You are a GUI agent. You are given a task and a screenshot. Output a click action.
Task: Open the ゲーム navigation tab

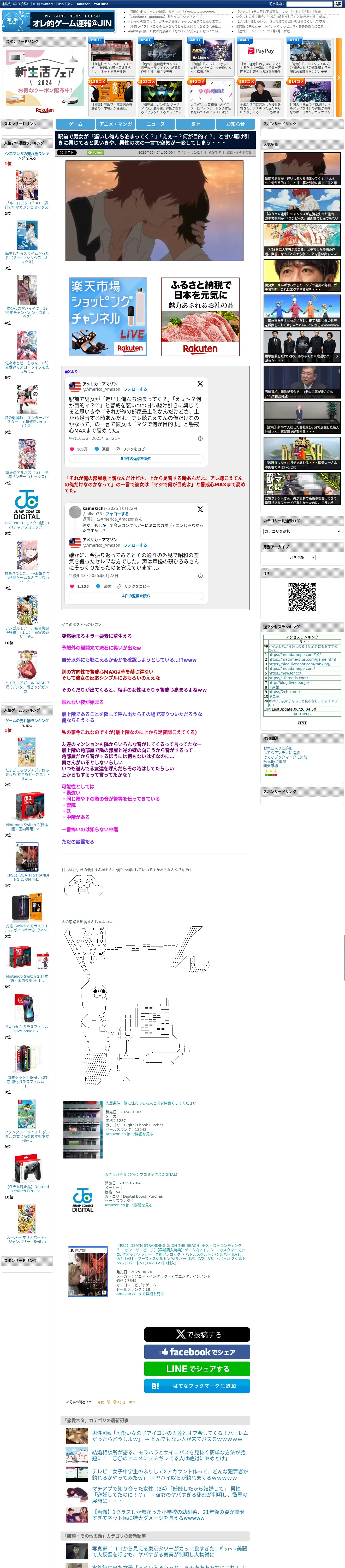tap(76, 124)
